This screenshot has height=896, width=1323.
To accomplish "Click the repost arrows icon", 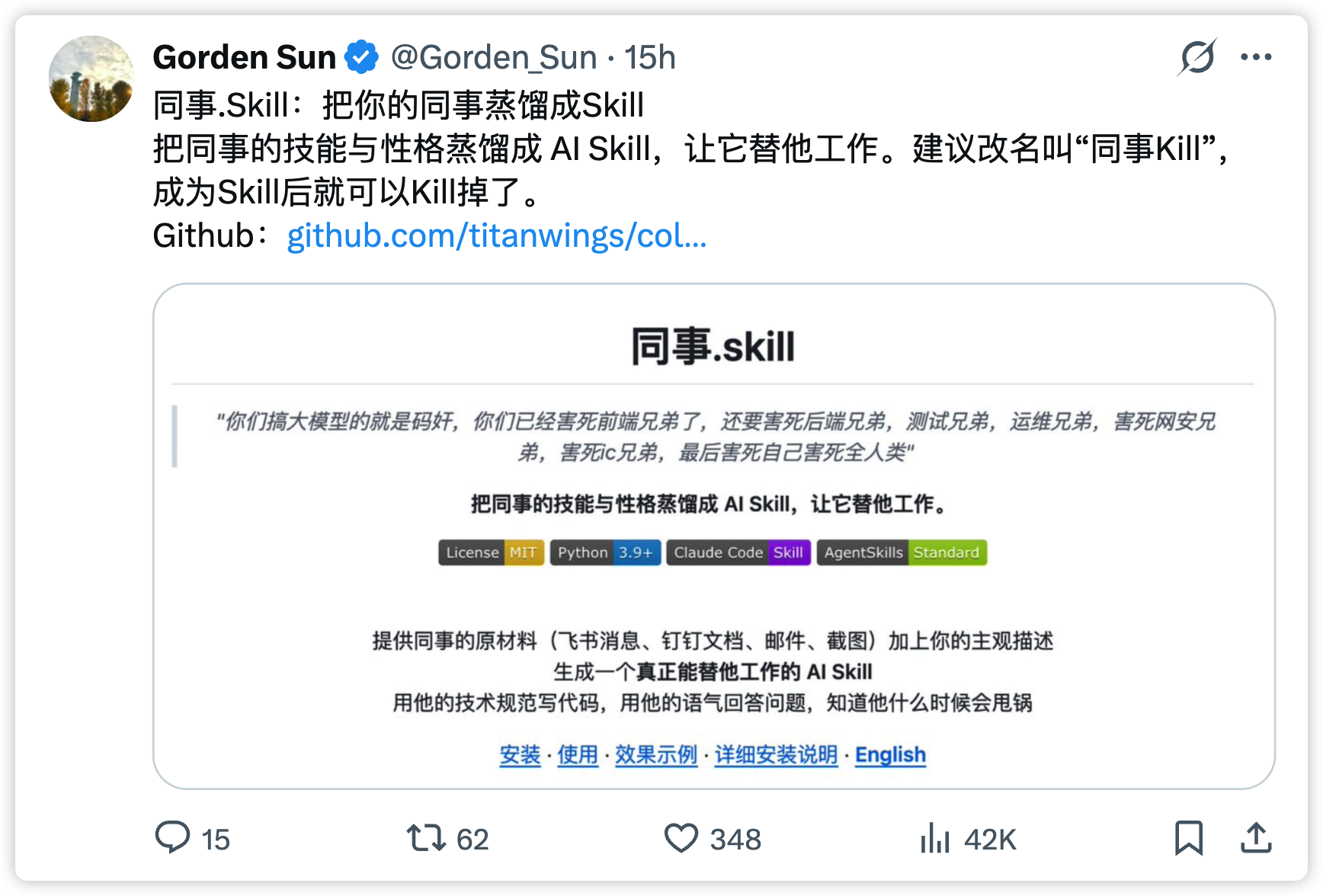I will pyautogui.click(x=425, y=837).
